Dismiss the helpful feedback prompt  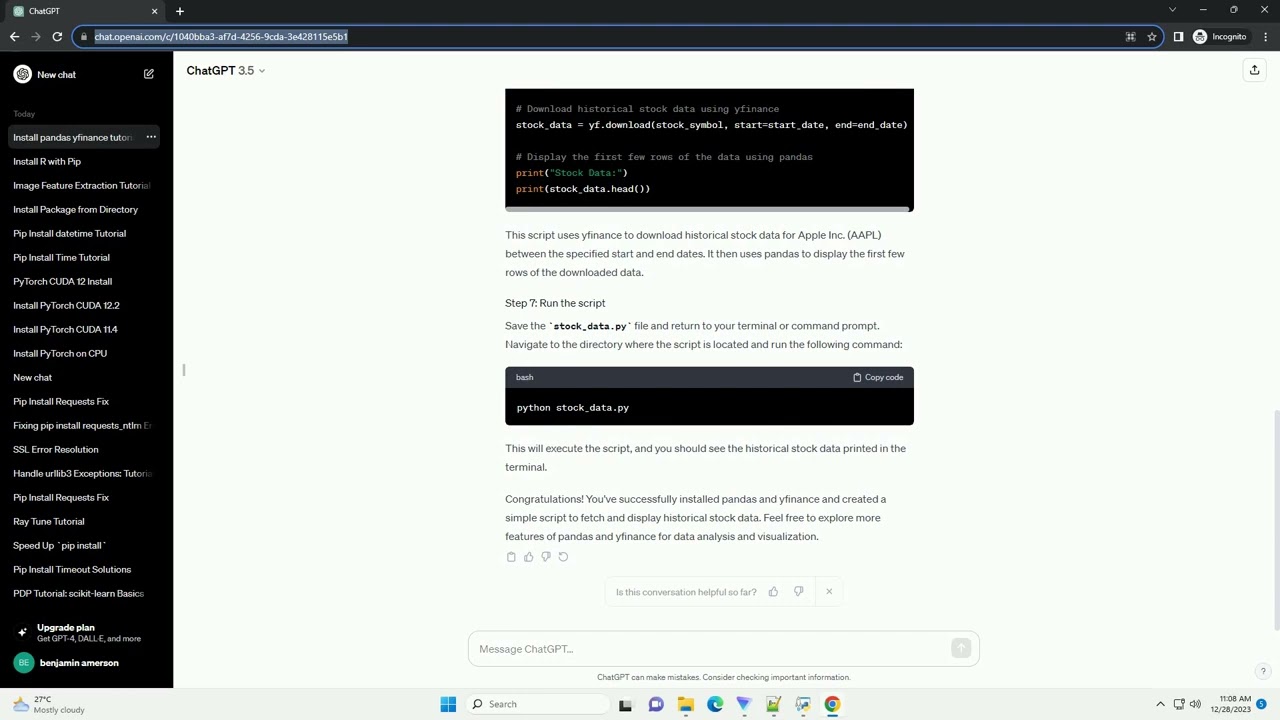(x=829, y=592)
